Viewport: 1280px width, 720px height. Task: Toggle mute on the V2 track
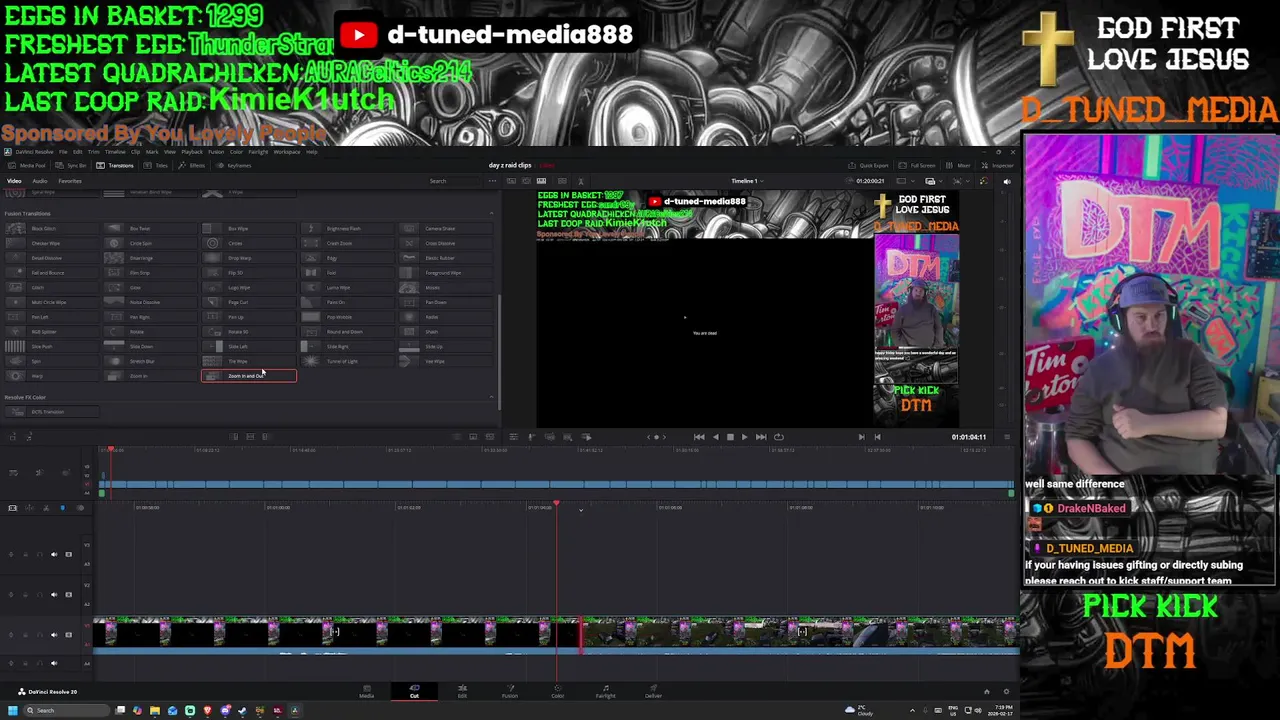(x=54, y=594)
